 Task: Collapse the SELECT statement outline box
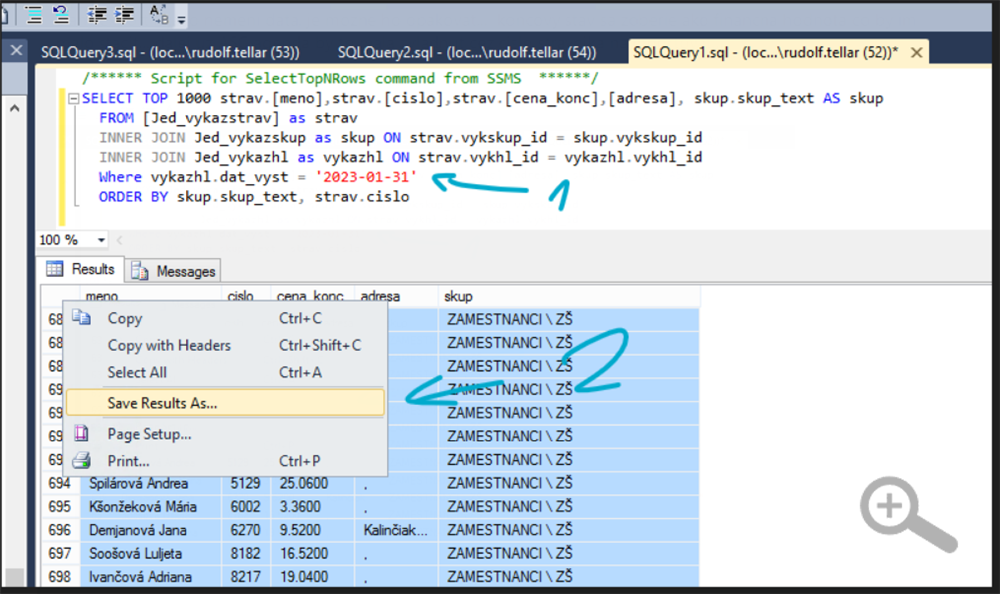[73, 98]
